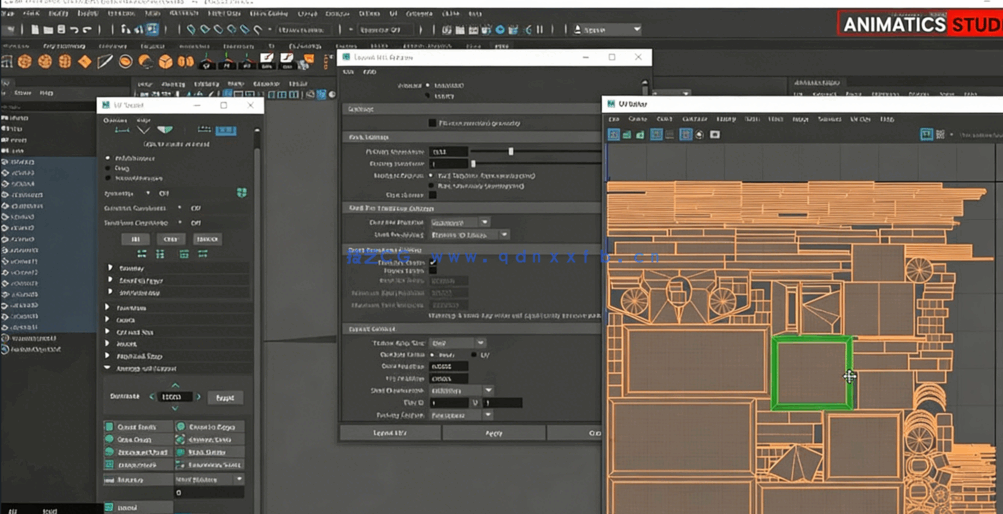Click the Undo arrow icon in top toolbar
The height and width of the screenshot is (514, 1003).
click(76, 30)
